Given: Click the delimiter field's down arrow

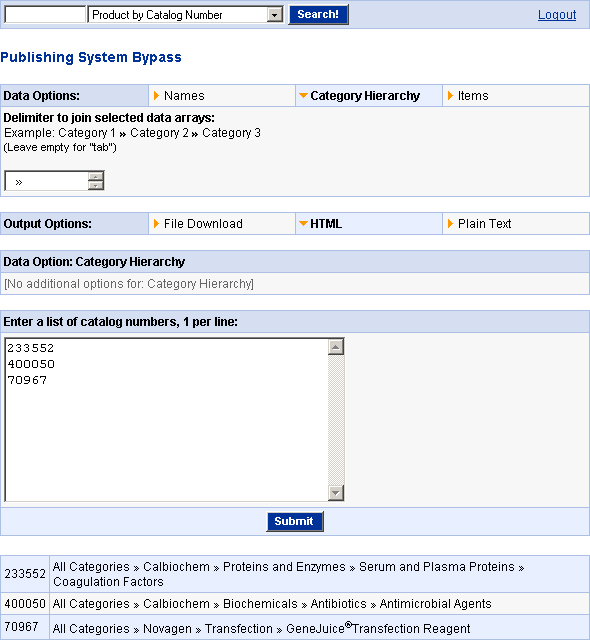Looking at the screenshot, I should click(x=95, y=185).
